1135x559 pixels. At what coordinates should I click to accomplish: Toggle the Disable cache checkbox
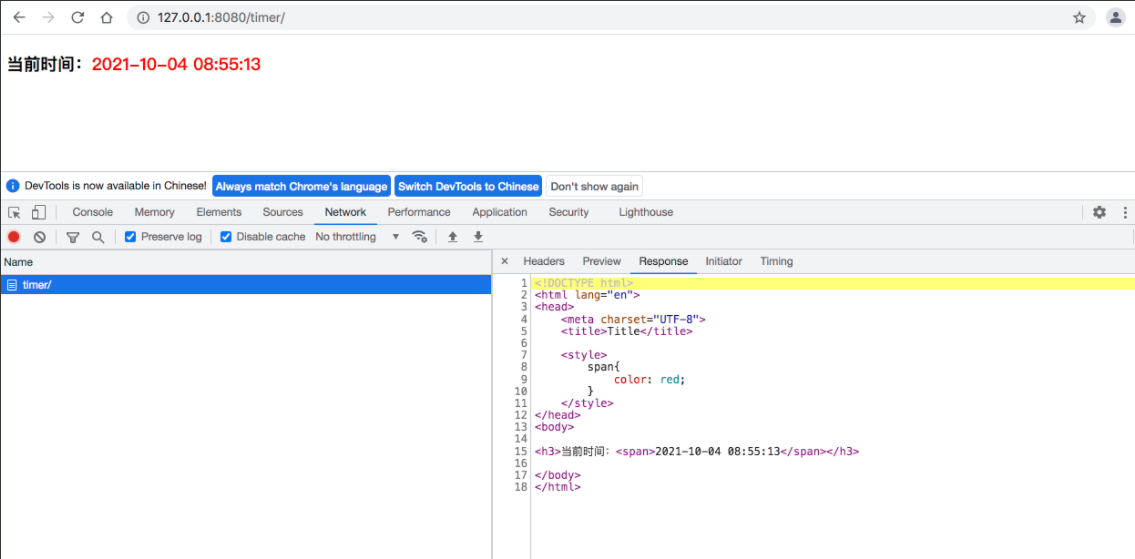226,237
